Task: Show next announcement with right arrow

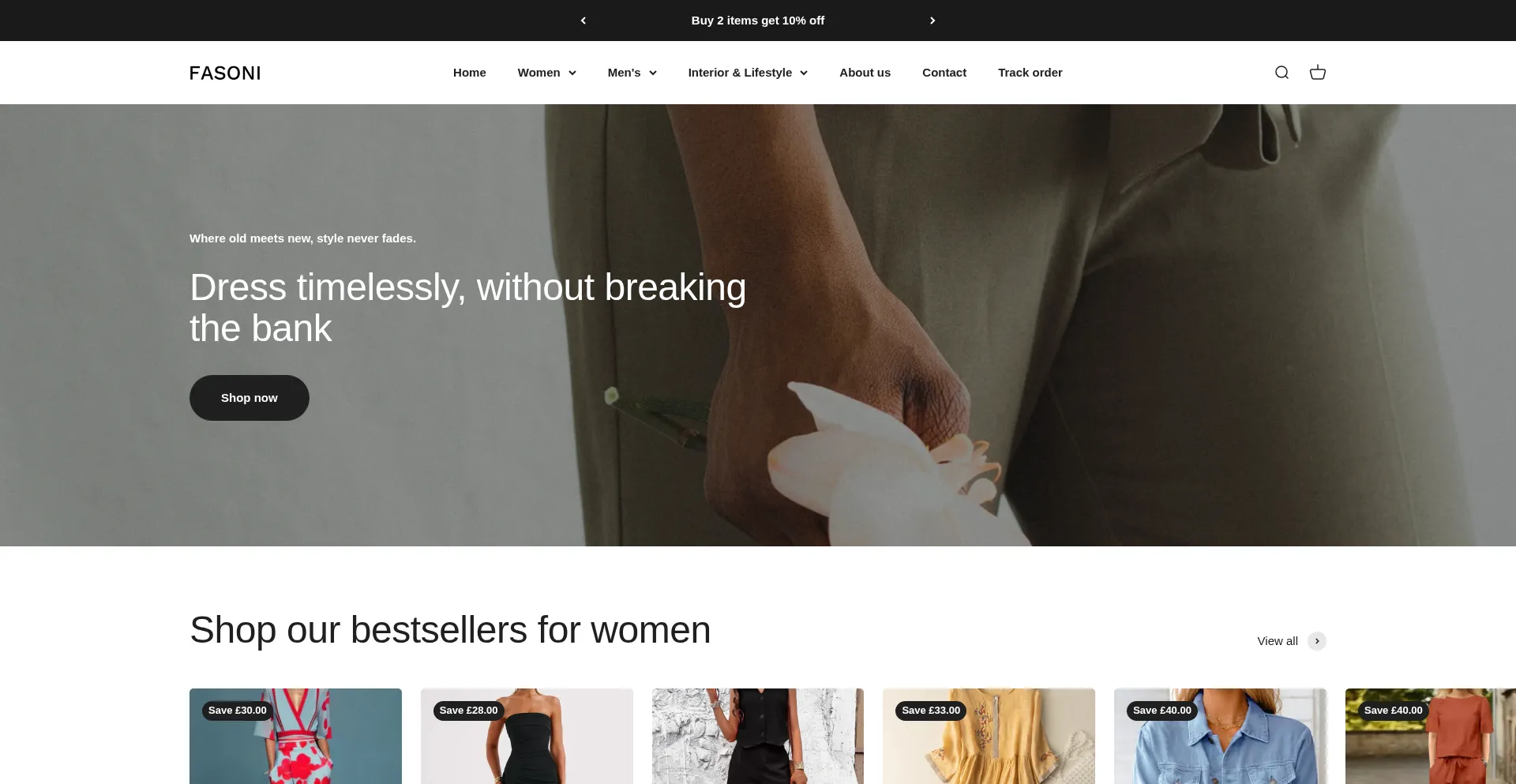Action: tap(932, 21)
